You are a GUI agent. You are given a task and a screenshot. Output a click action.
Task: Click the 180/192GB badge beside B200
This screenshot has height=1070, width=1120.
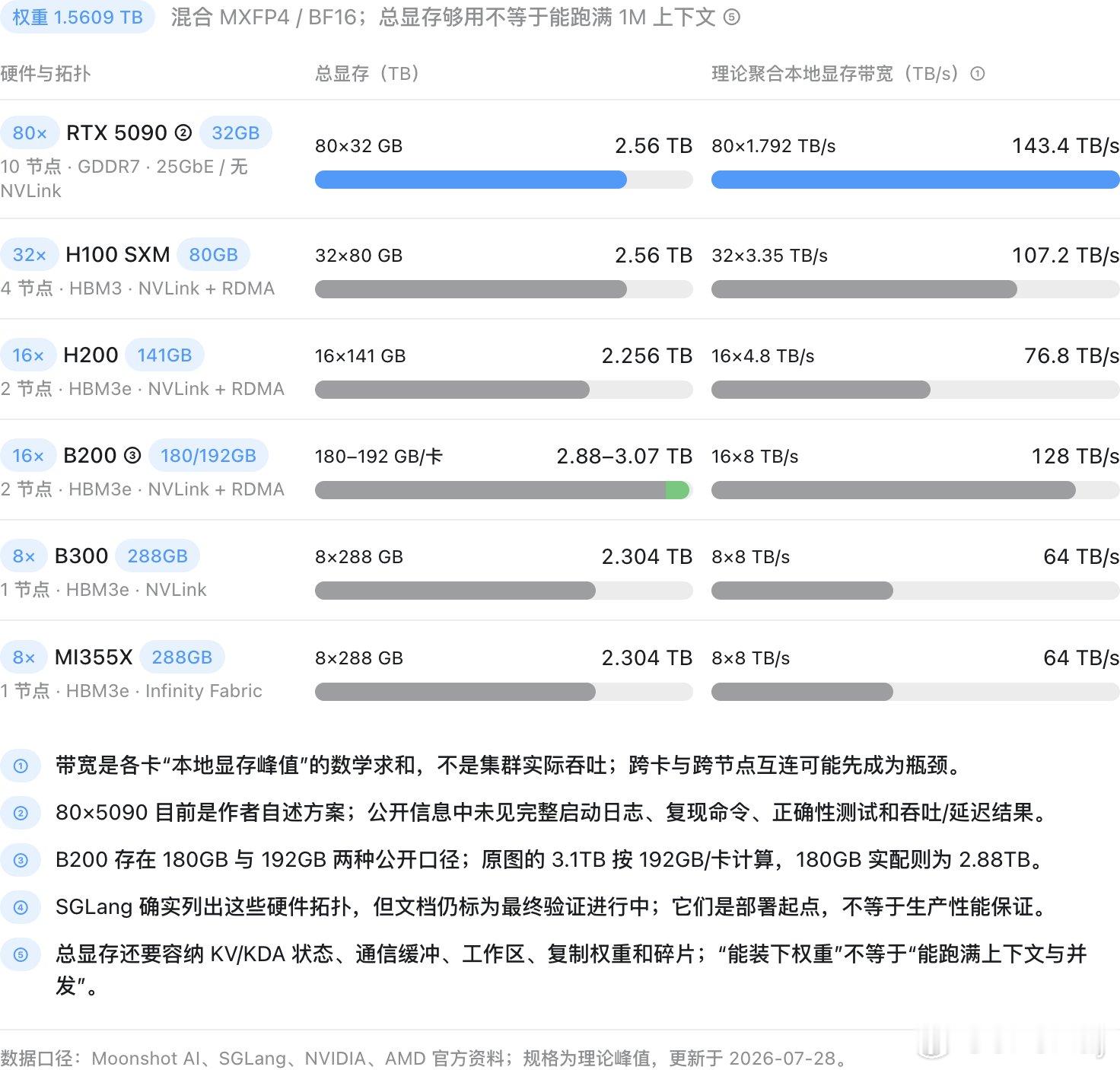point(208,456)
